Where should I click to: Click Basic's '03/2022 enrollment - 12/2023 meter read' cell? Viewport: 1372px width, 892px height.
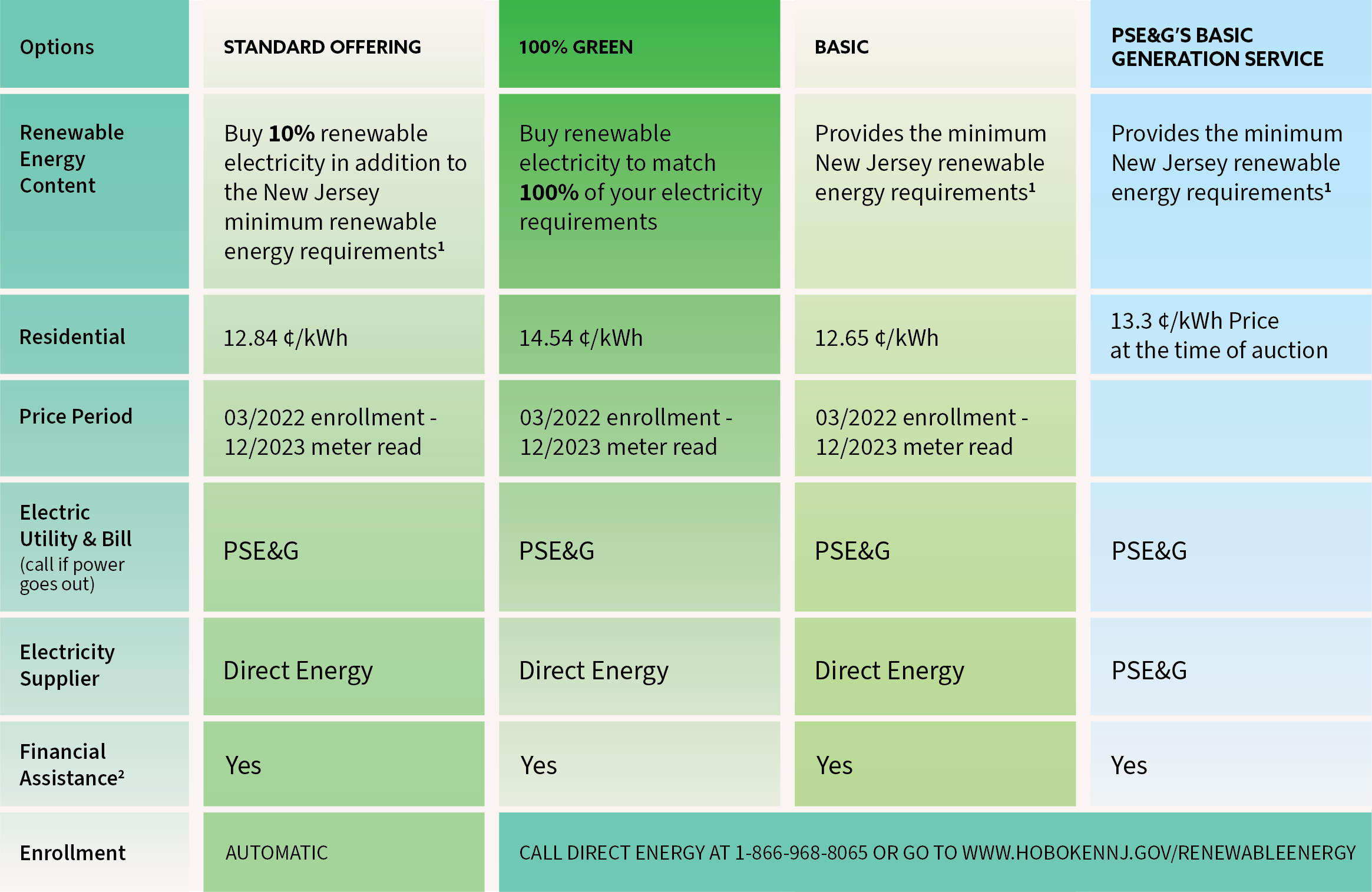[935, 428]
